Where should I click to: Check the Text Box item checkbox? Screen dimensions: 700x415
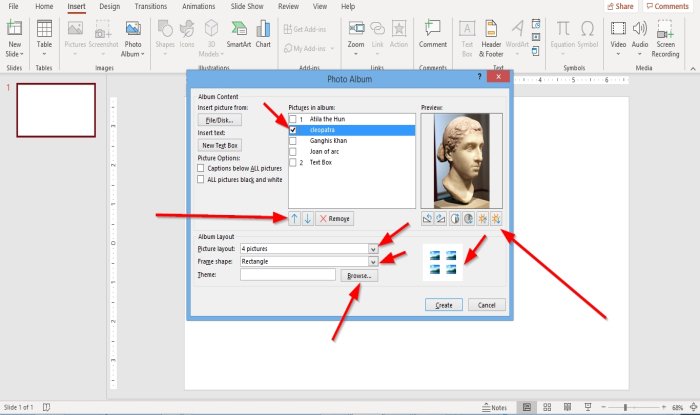click(x=293, y=162)
